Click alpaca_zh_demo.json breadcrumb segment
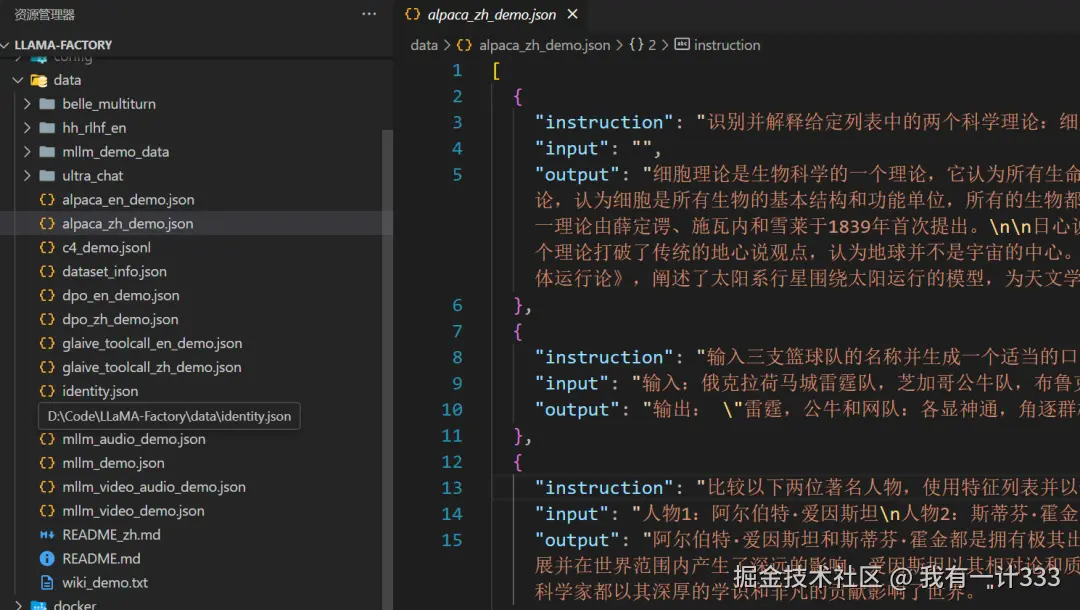This screenshot has height=610, width=1080. pyautogui.click(x=544, y=45)
